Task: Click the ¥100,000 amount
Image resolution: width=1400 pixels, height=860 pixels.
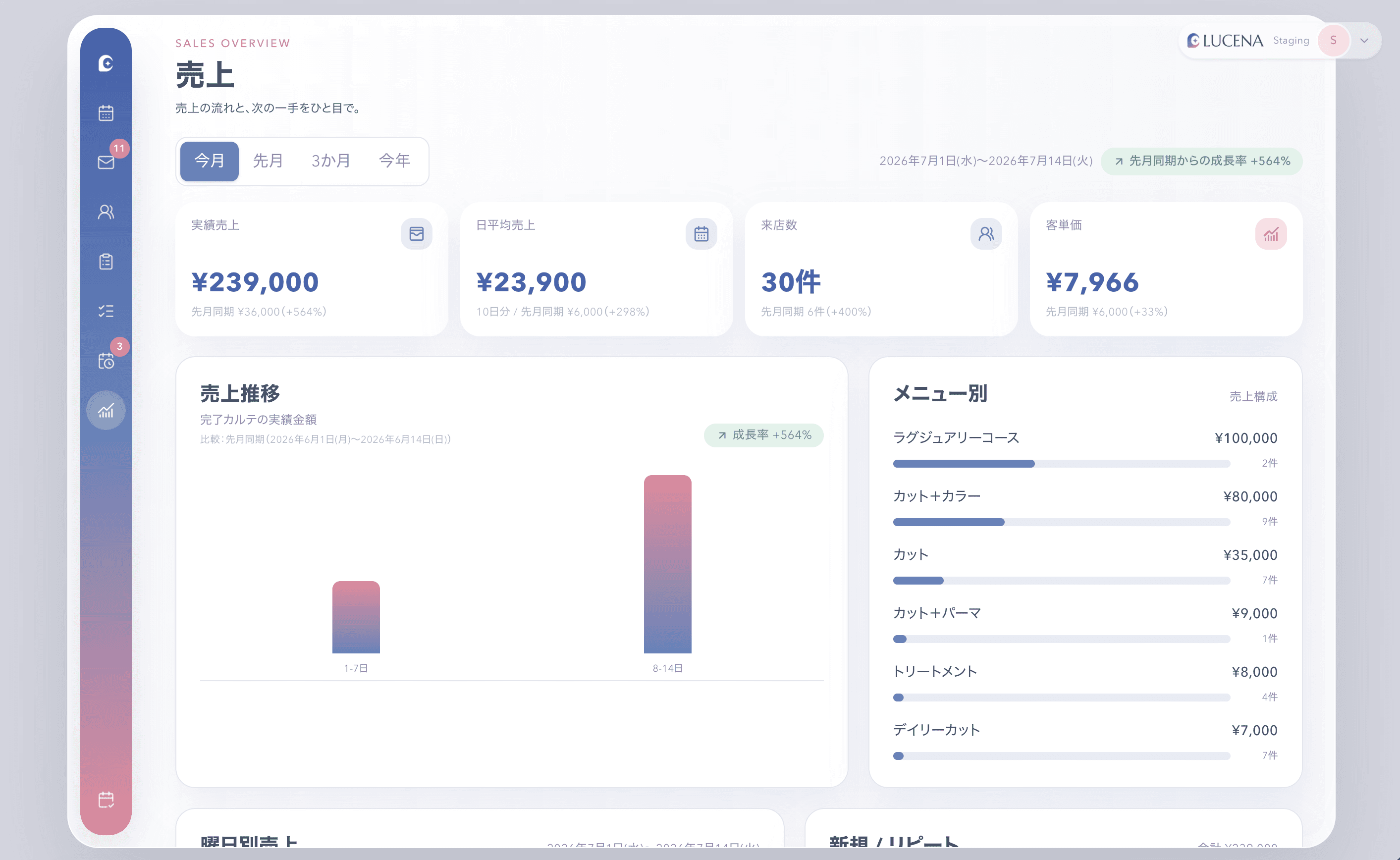Action: click(x=1246, y=438)
